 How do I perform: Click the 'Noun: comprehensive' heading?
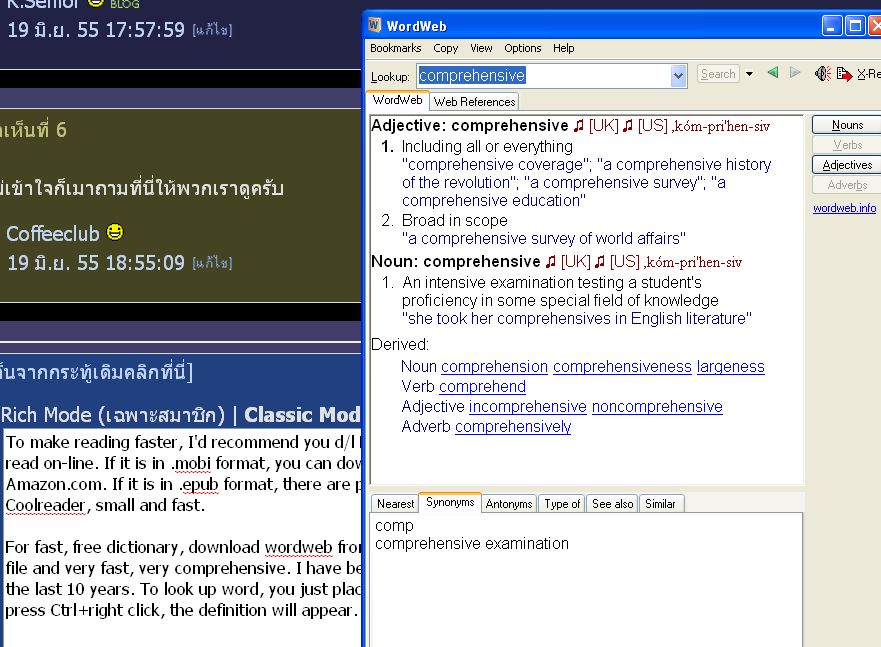(x=456, y=261)
